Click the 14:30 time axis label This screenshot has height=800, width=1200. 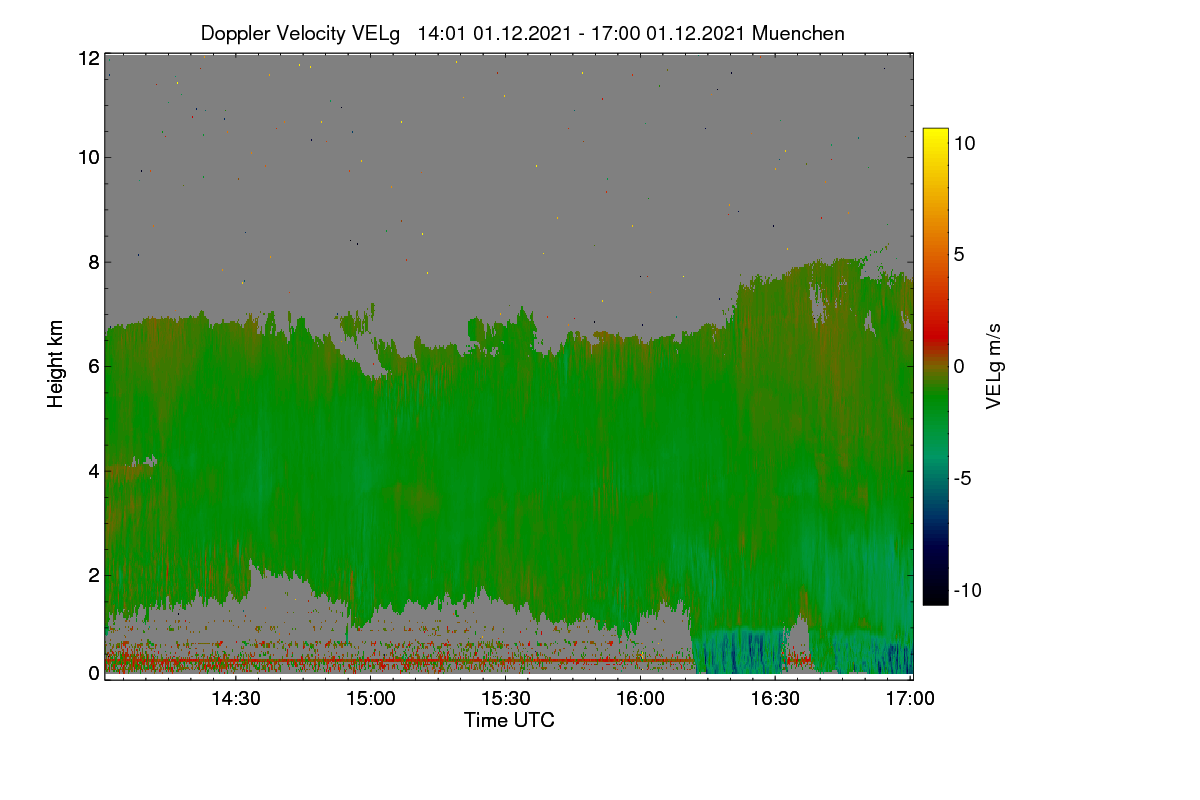click(235, 699)
